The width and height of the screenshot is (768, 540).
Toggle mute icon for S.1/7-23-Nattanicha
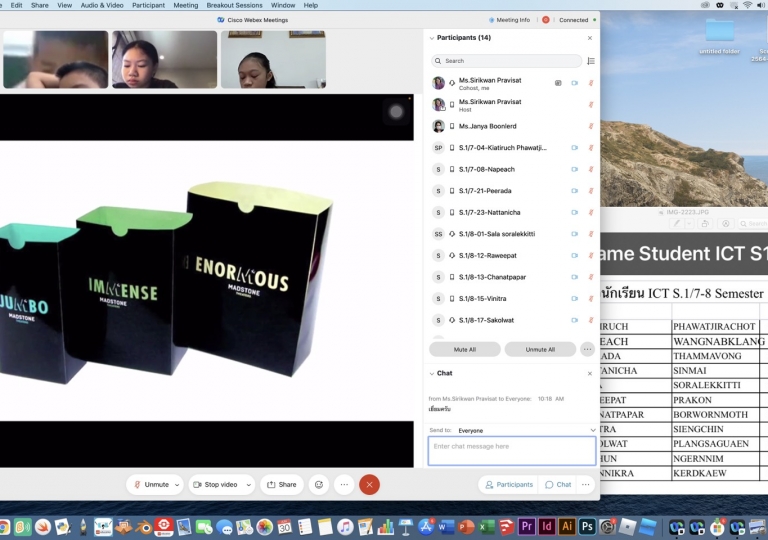coord(591,212)
